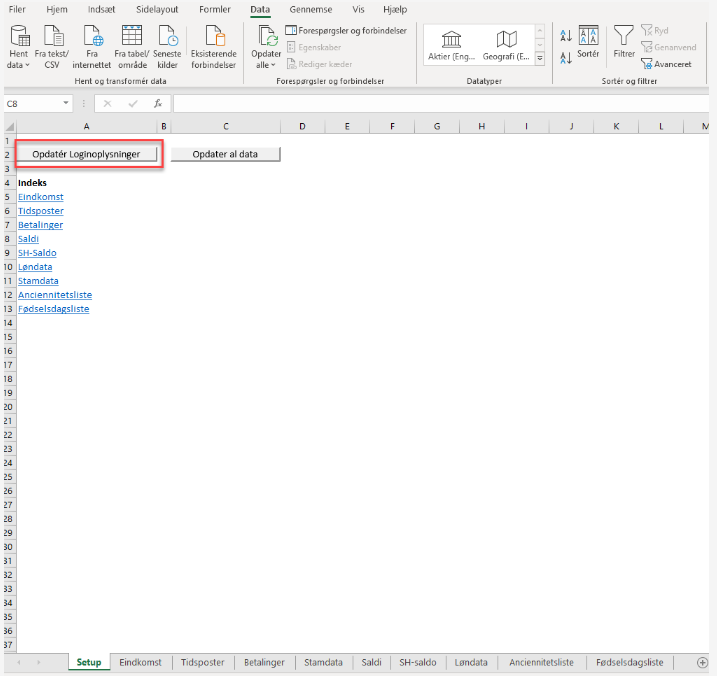The height and width of the screenshot is (676, 717).
Task: Click Genanvend filter
Action: (669, 47)
